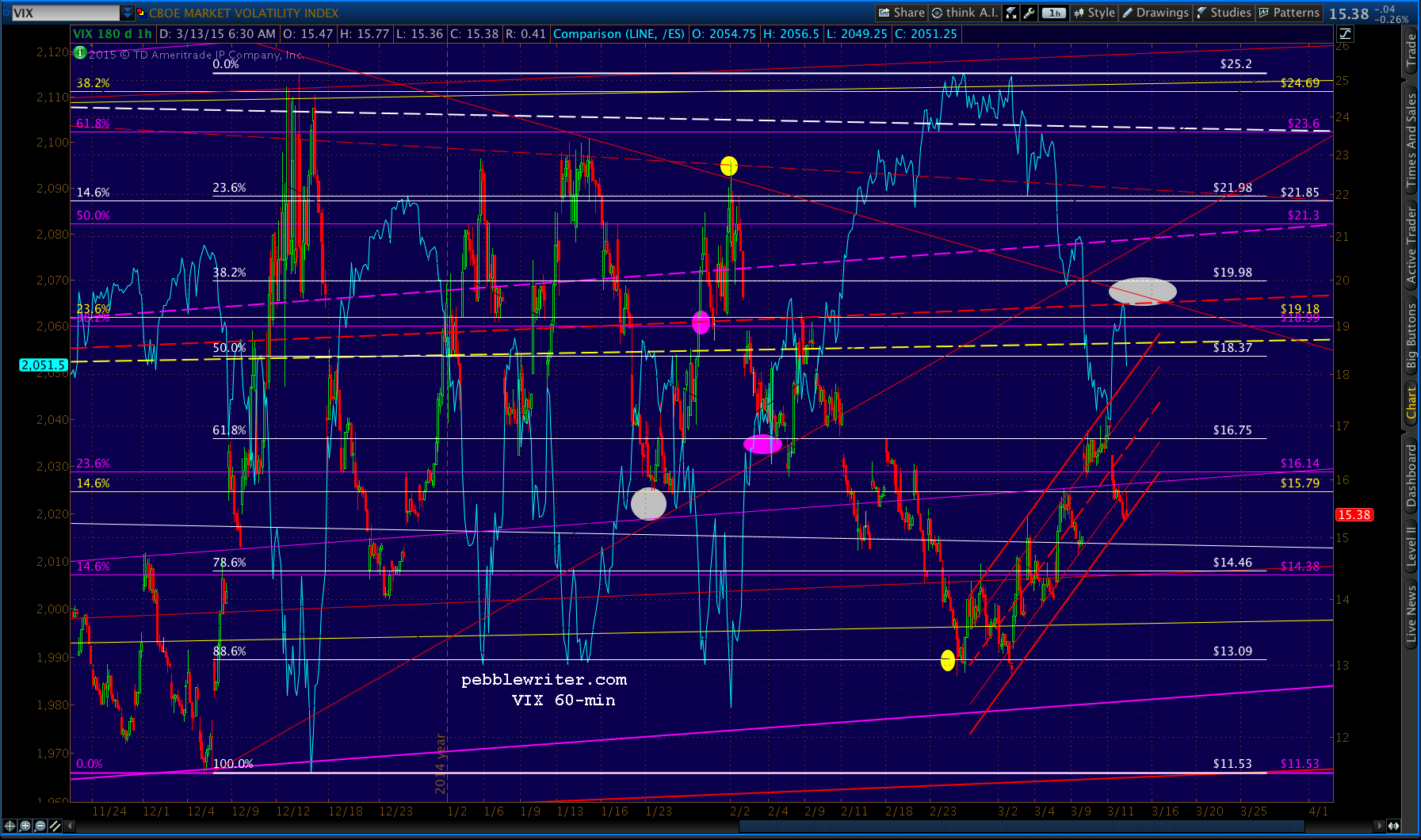Open the Level II side tab

click(x=1411, y=547)
